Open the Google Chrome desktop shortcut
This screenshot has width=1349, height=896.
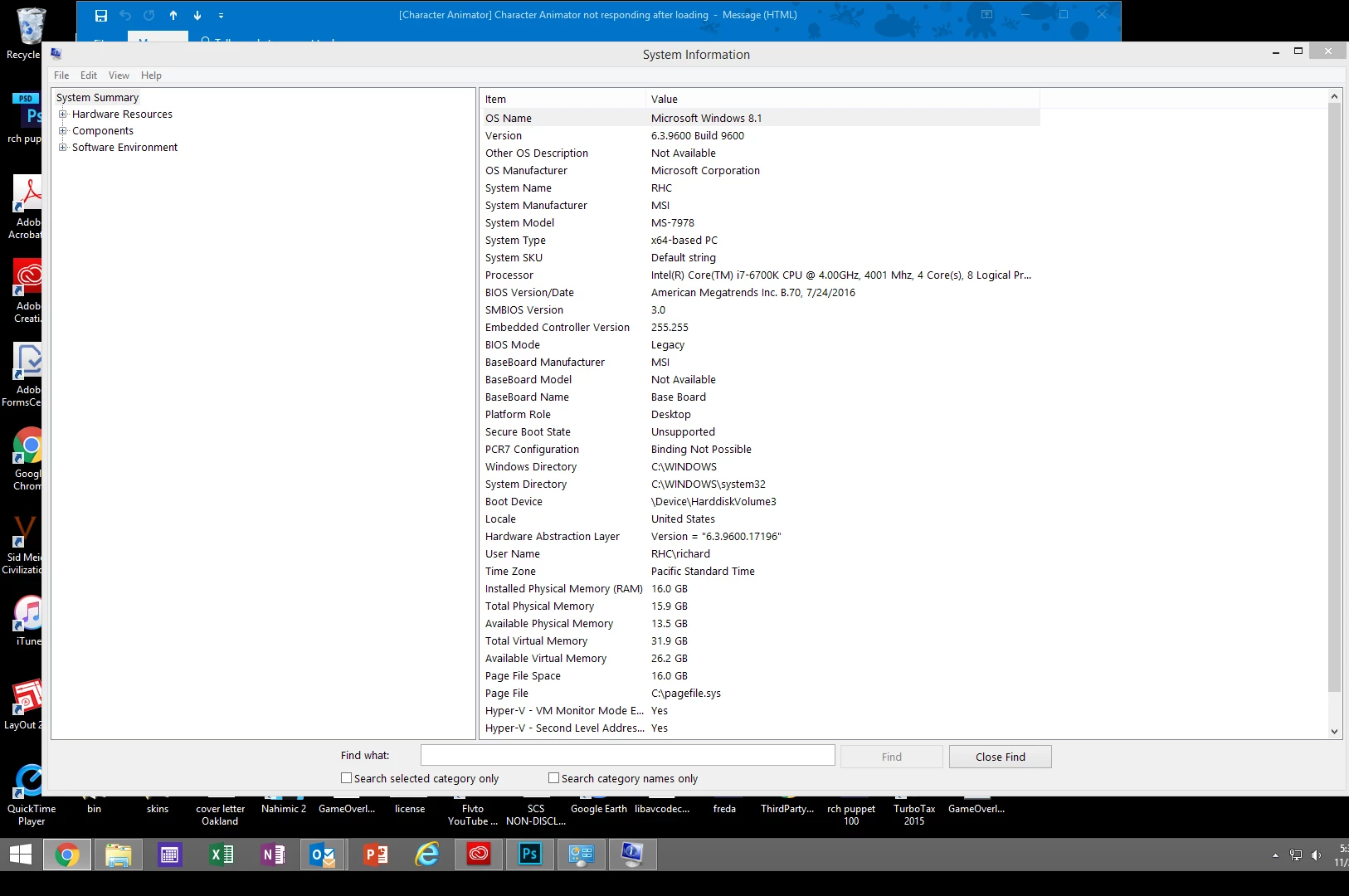[28, 459]
